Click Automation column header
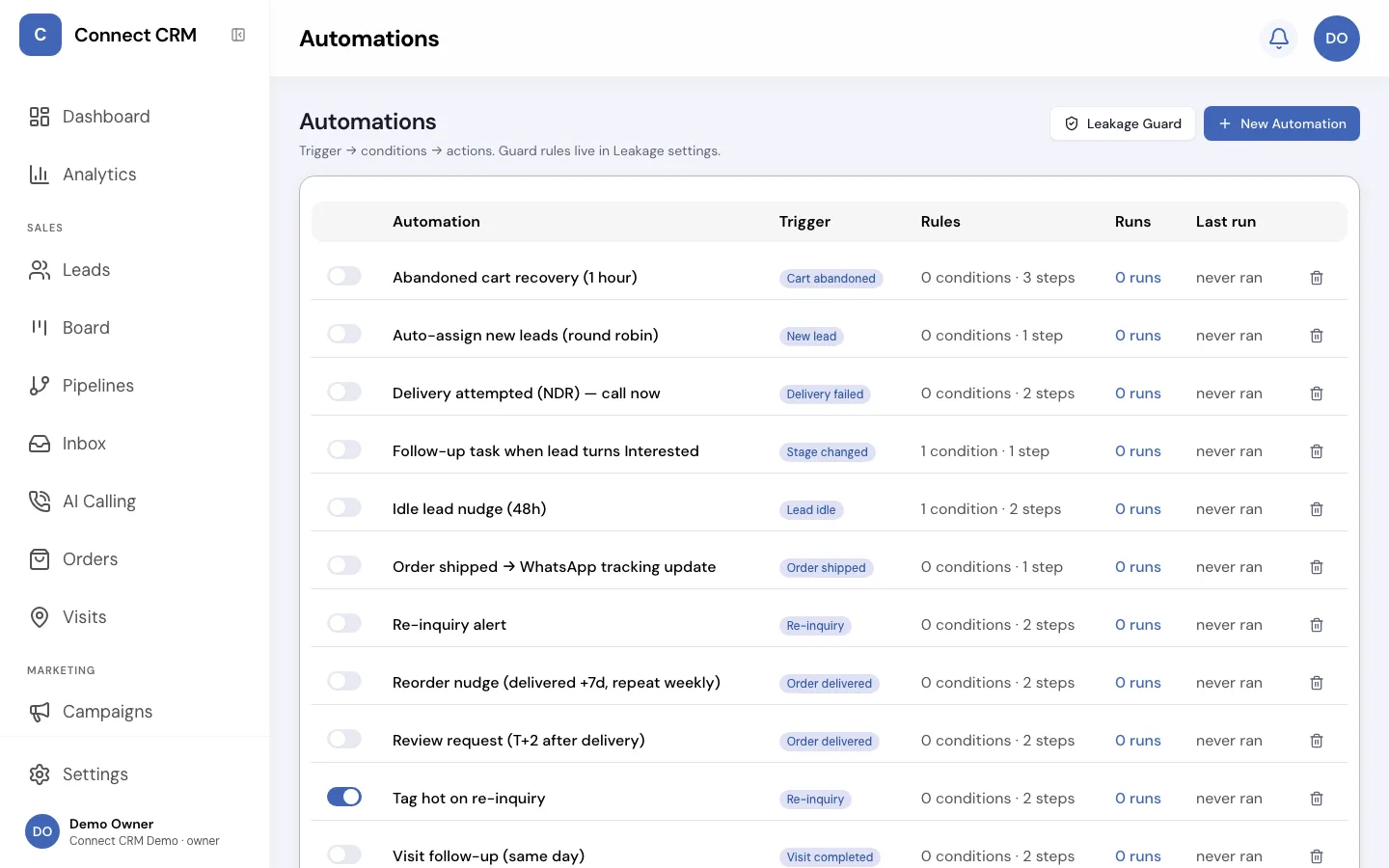The width and height of the screenshot is (1389, 868). 436,222
